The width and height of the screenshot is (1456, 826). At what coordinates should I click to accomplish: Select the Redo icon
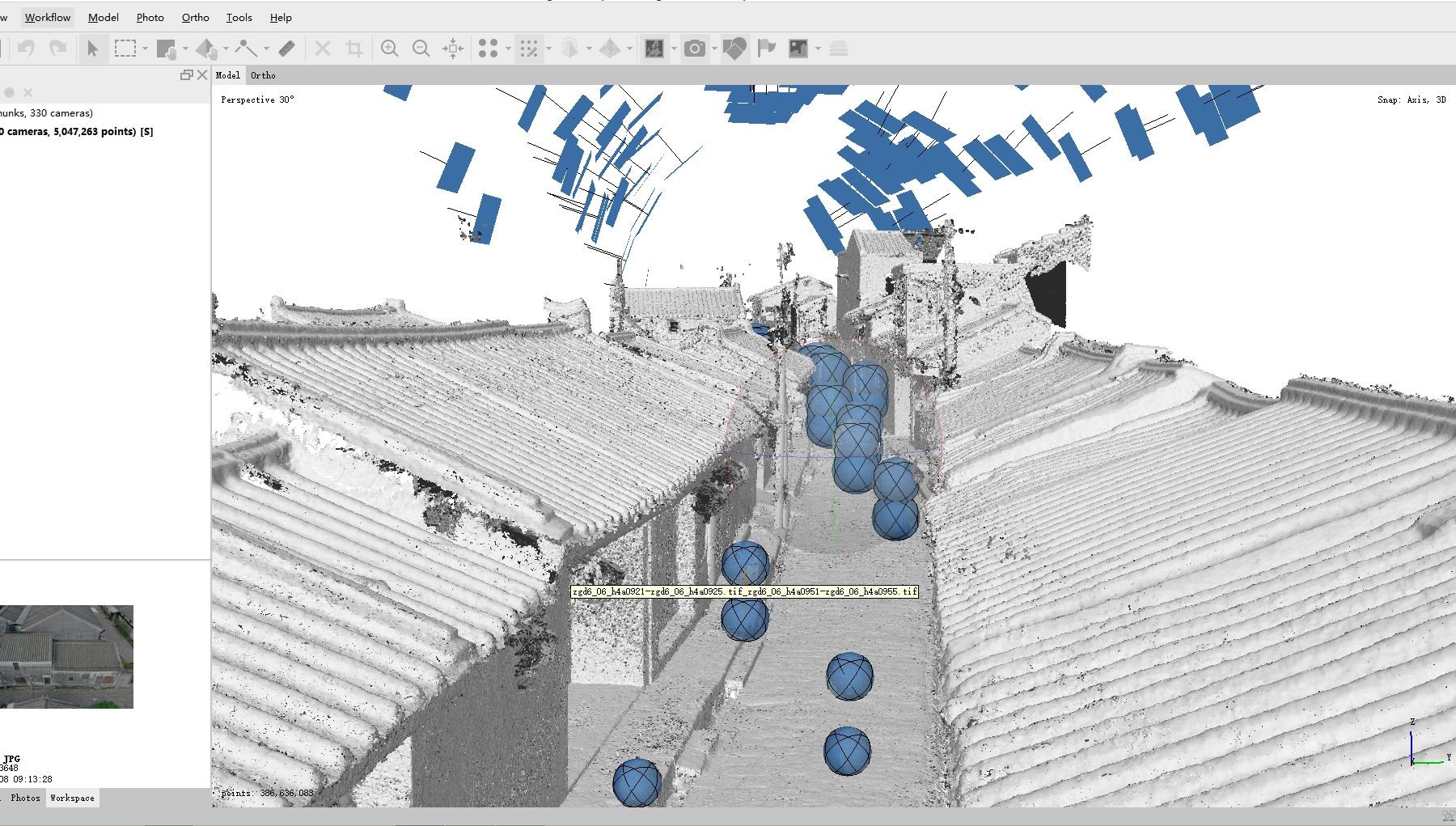point(57,49)
